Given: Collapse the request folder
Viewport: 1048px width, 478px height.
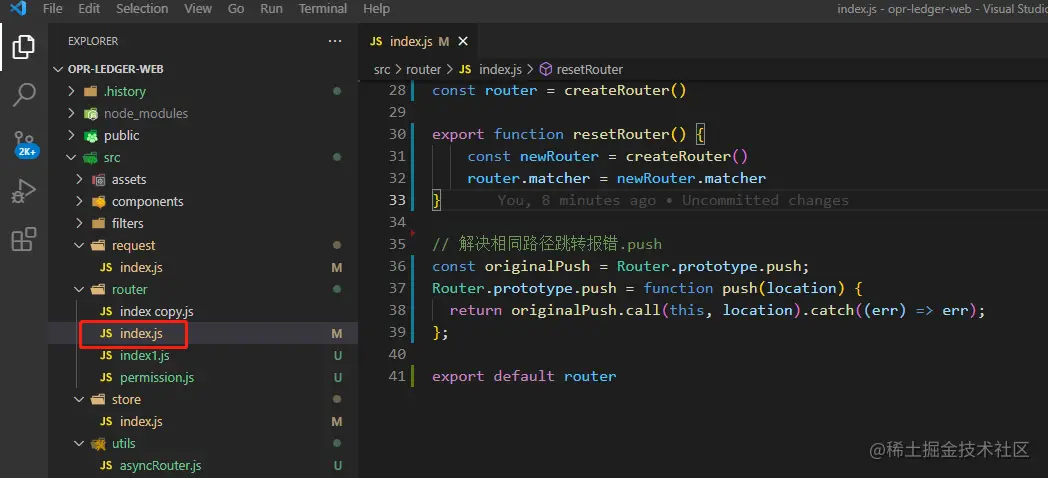Looking at the screenshot, I should 80,245.
